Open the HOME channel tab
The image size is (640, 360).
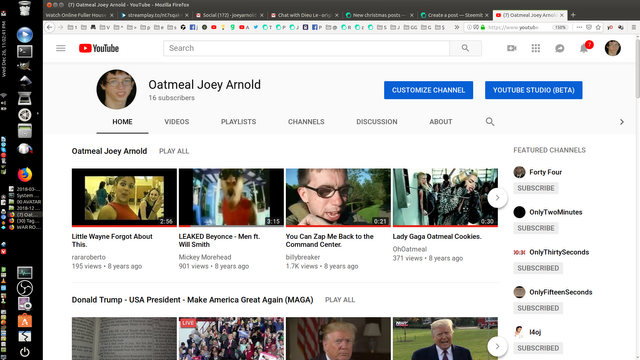click(122, 122)
